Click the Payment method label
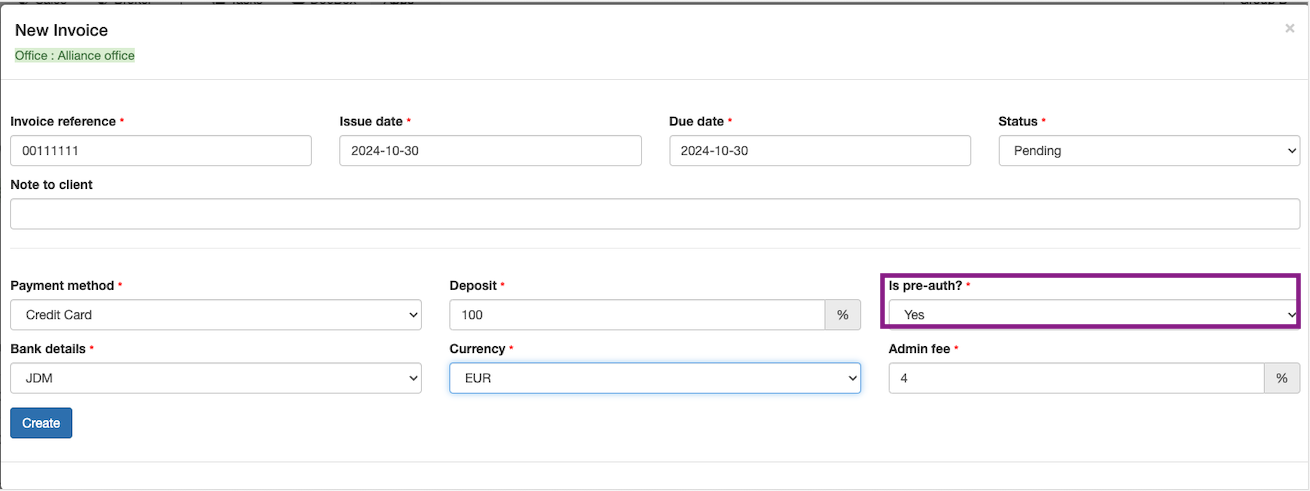 [62, 286]
